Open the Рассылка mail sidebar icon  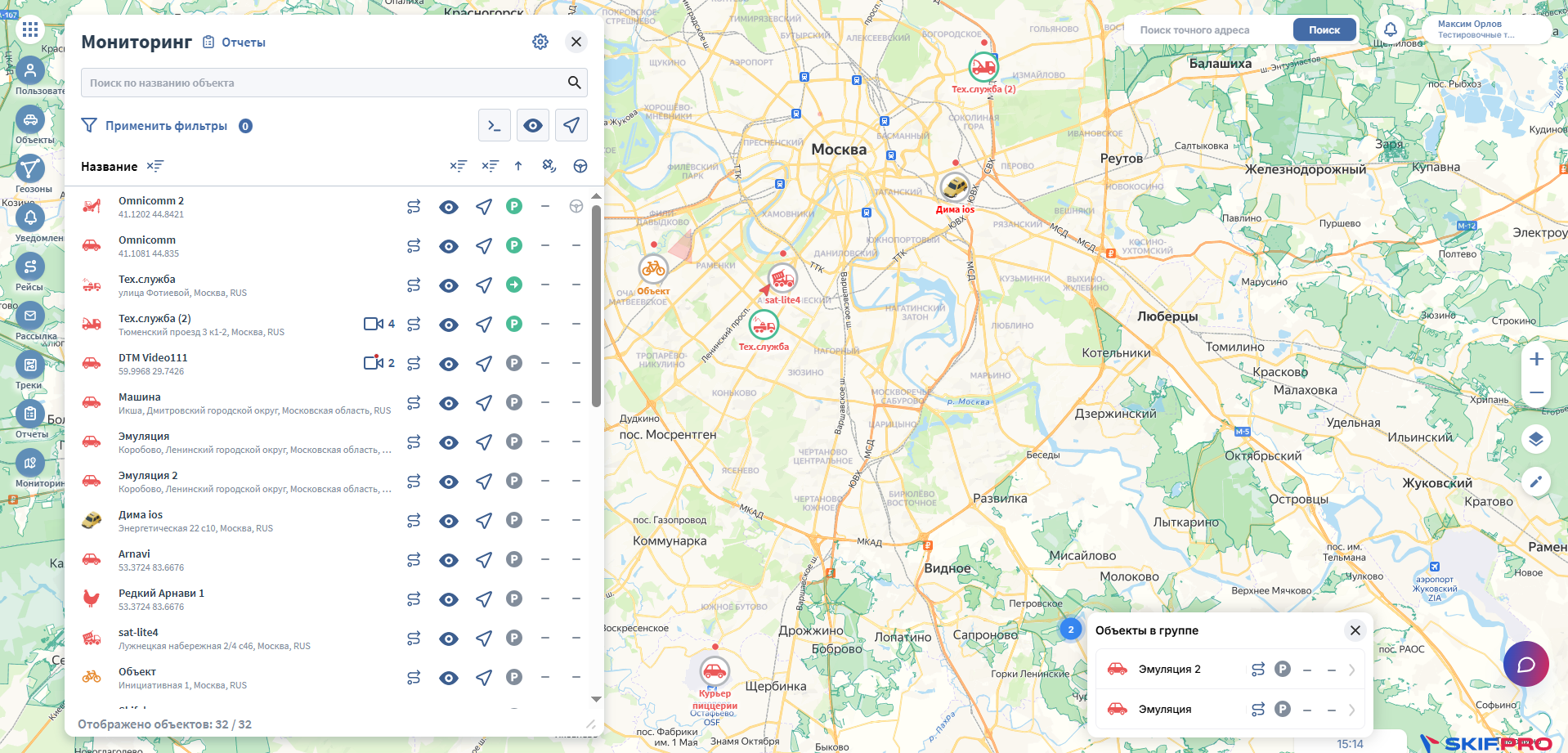30,316
